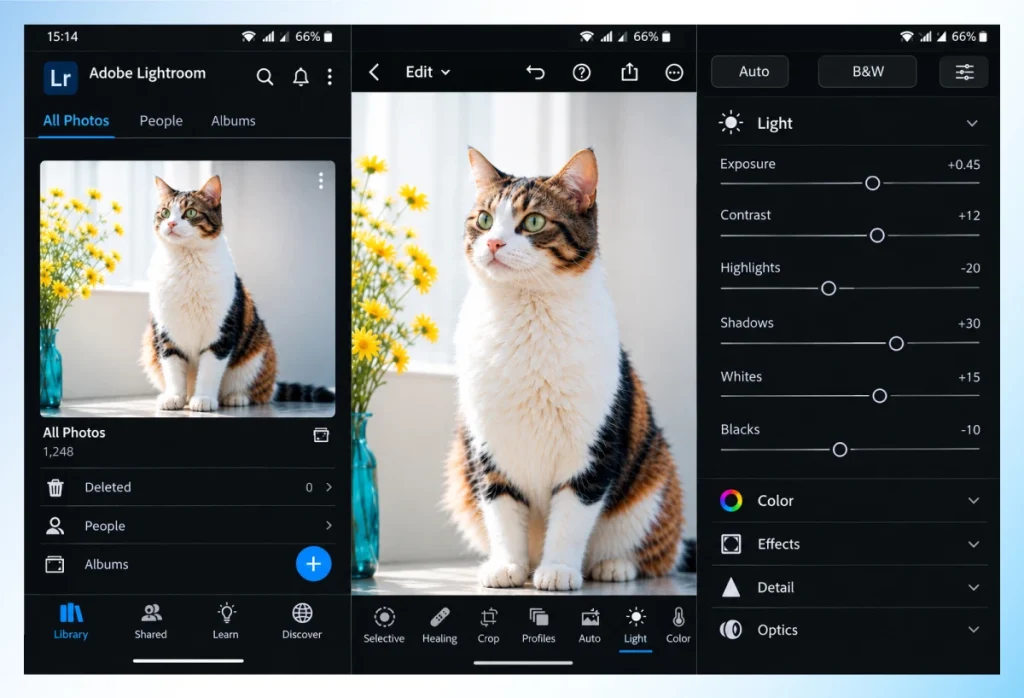
Task: Tap the Color wheel icon
Action: [x=731, y=501]
